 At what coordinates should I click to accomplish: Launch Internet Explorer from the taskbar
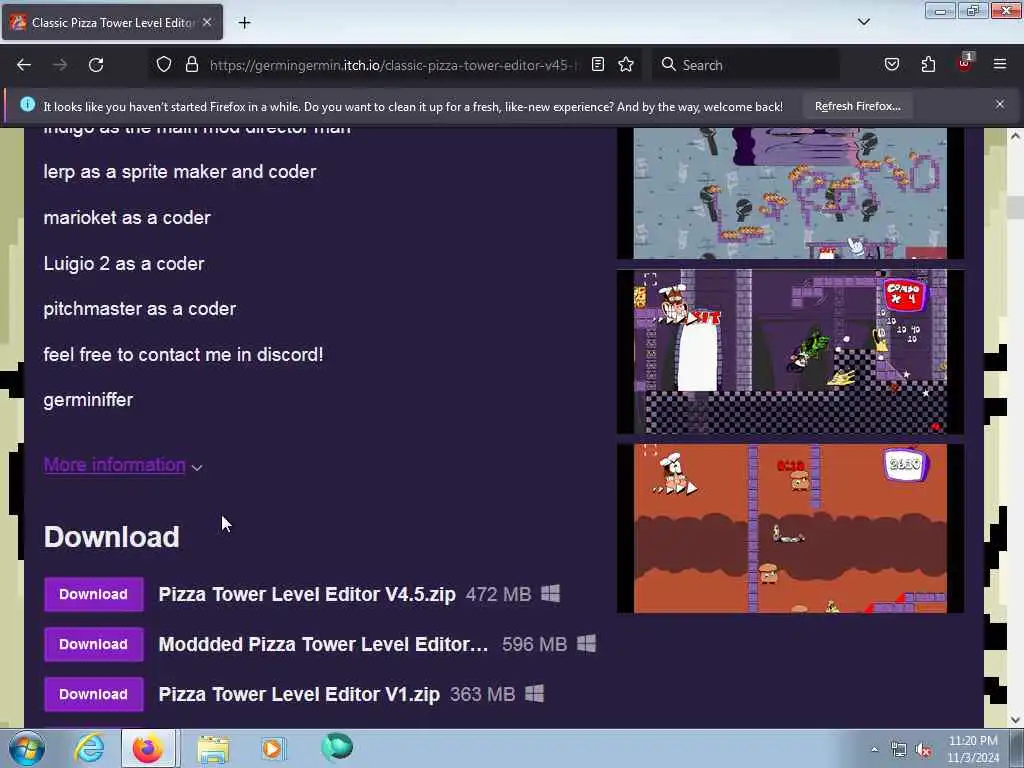coord(88,748)
